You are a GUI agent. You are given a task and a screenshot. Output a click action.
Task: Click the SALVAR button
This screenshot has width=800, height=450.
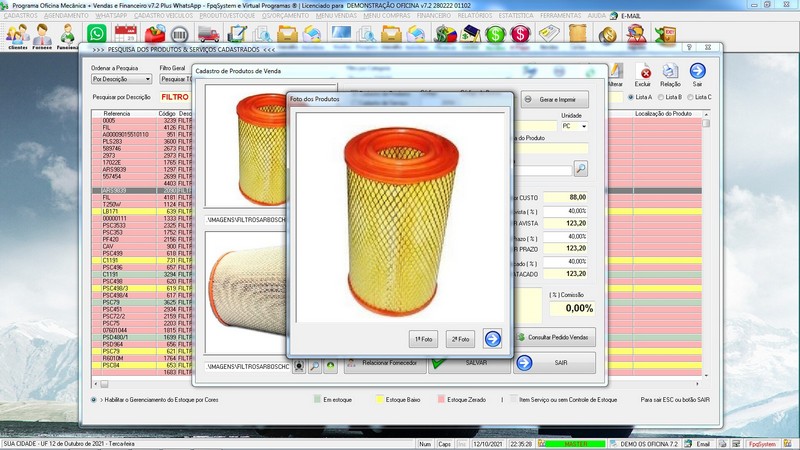tap(469, 363)
